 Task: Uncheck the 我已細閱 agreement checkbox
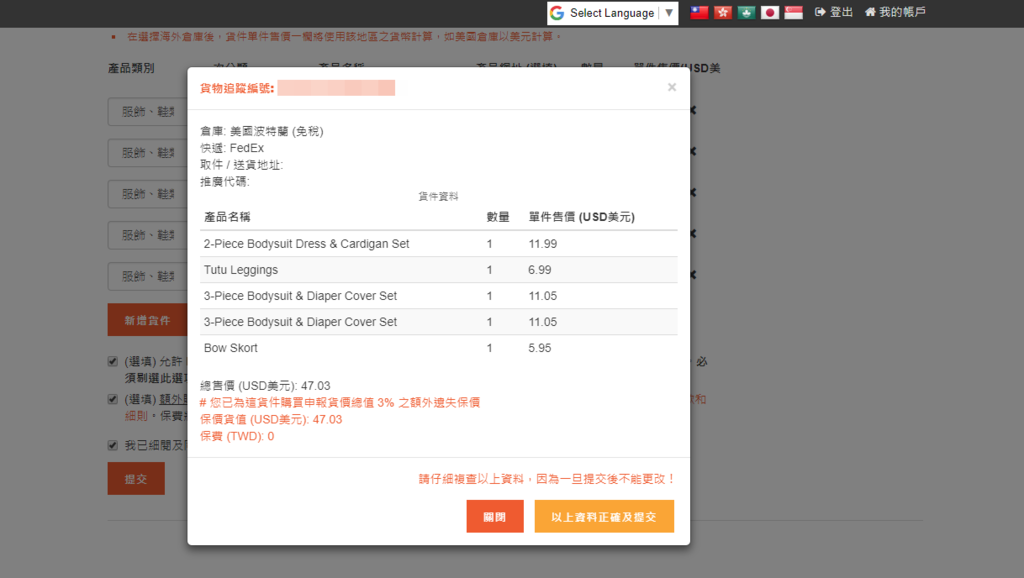click(113, 446)
